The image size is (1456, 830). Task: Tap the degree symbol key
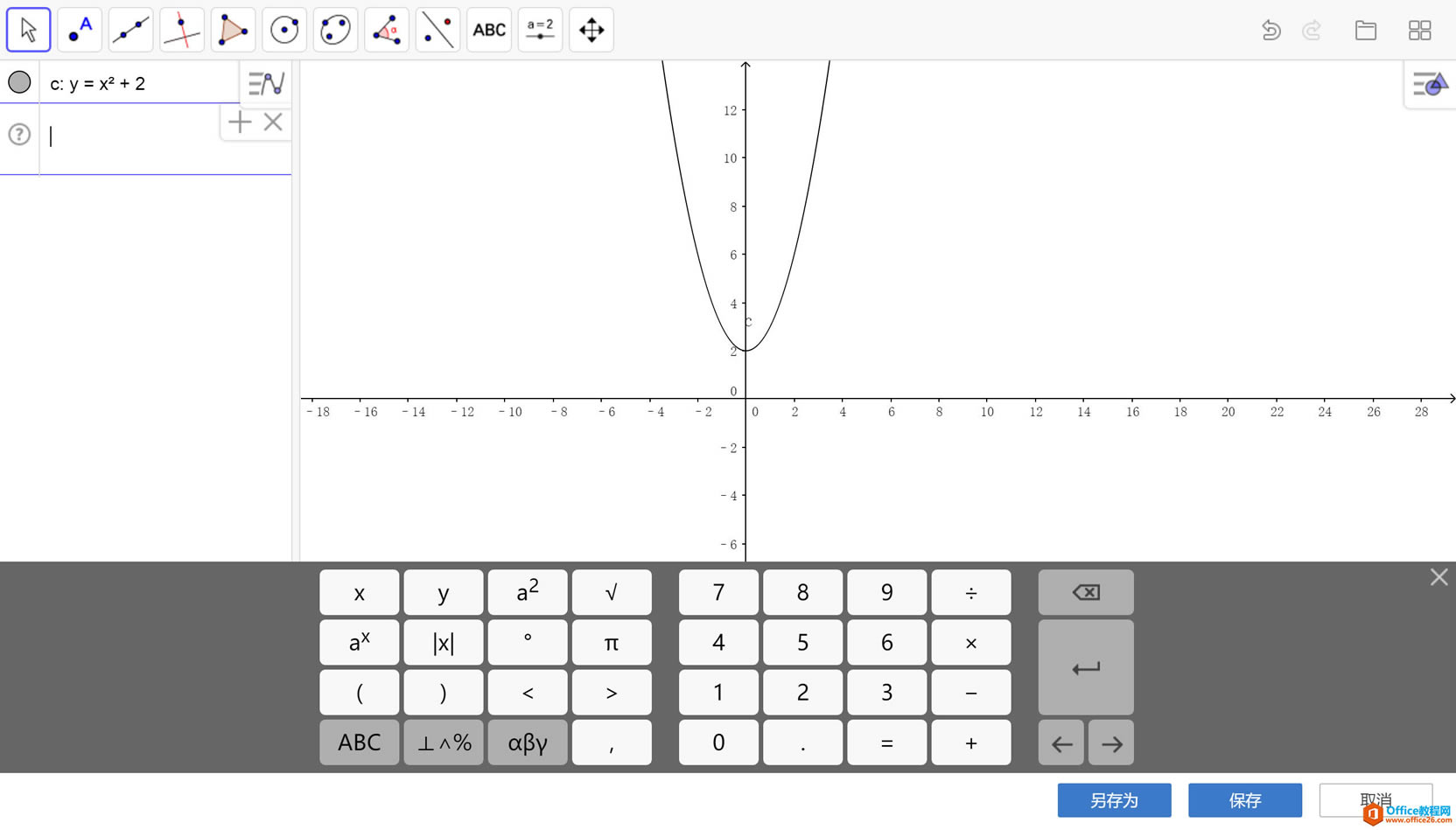pyautogui.click(x=528, y=643)
